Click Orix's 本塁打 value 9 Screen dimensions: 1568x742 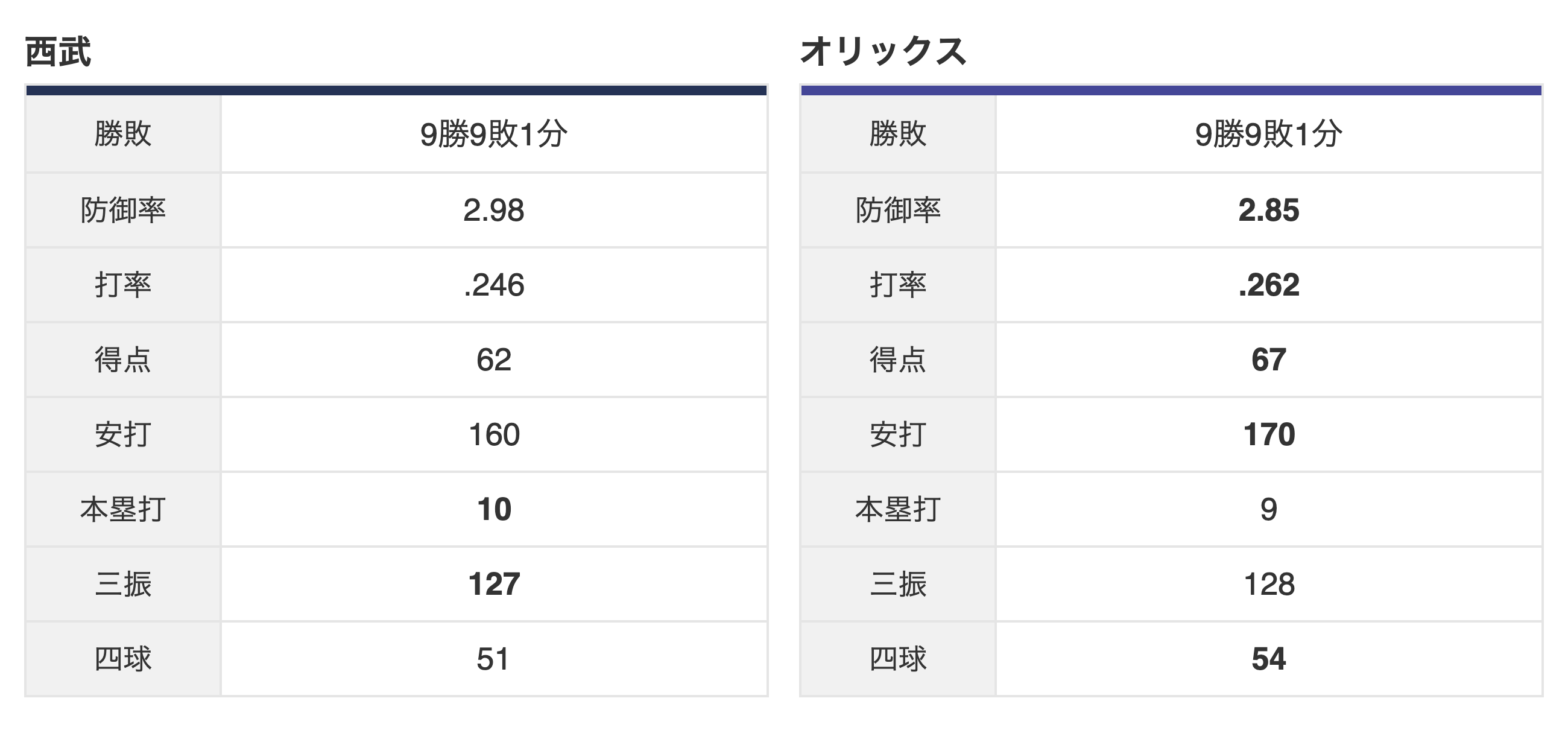coord(1268,510)
